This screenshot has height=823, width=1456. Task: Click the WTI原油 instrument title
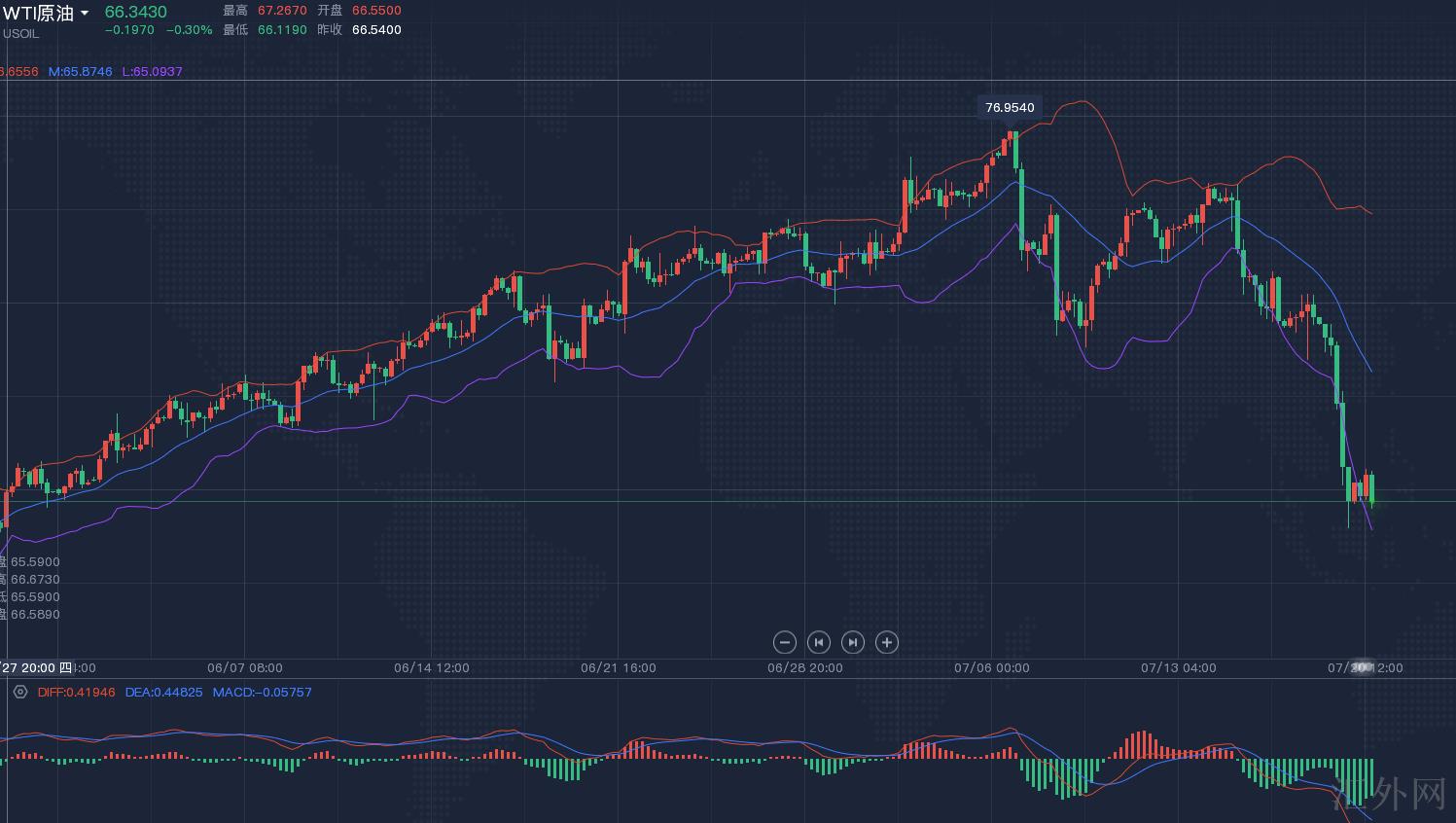coord(38,13)
